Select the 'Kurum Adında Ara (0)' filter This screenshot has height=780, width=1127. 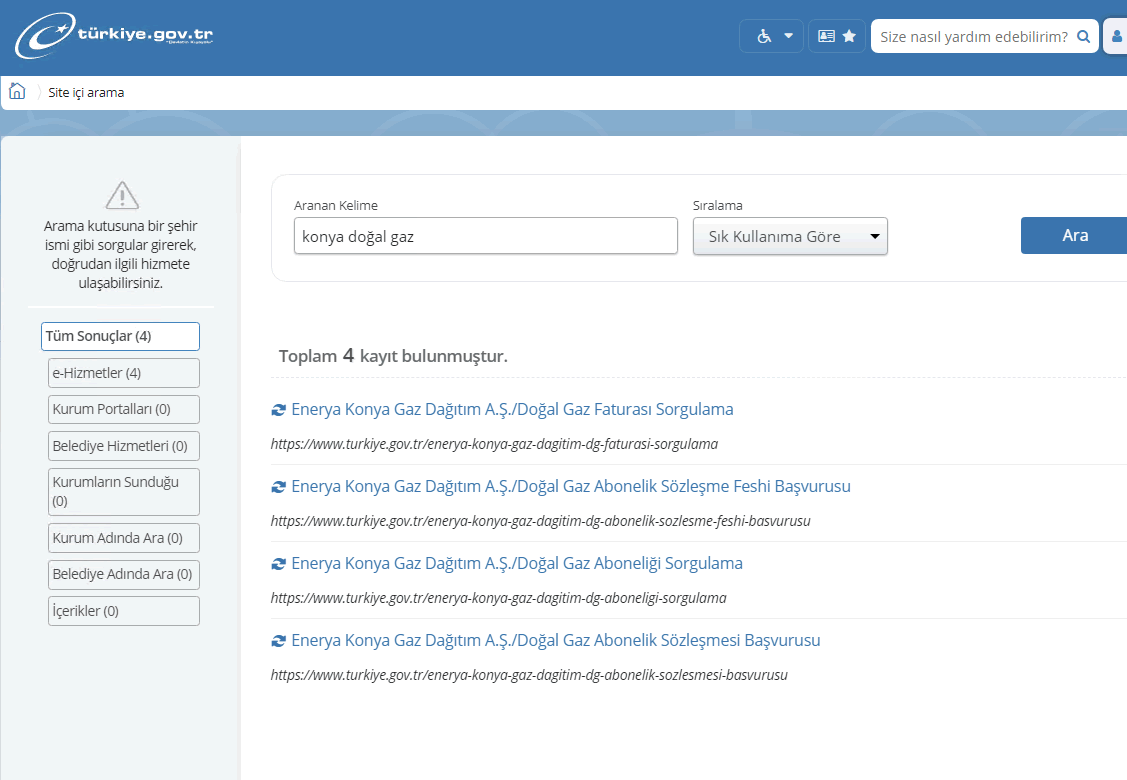click(x=124, y=538)
